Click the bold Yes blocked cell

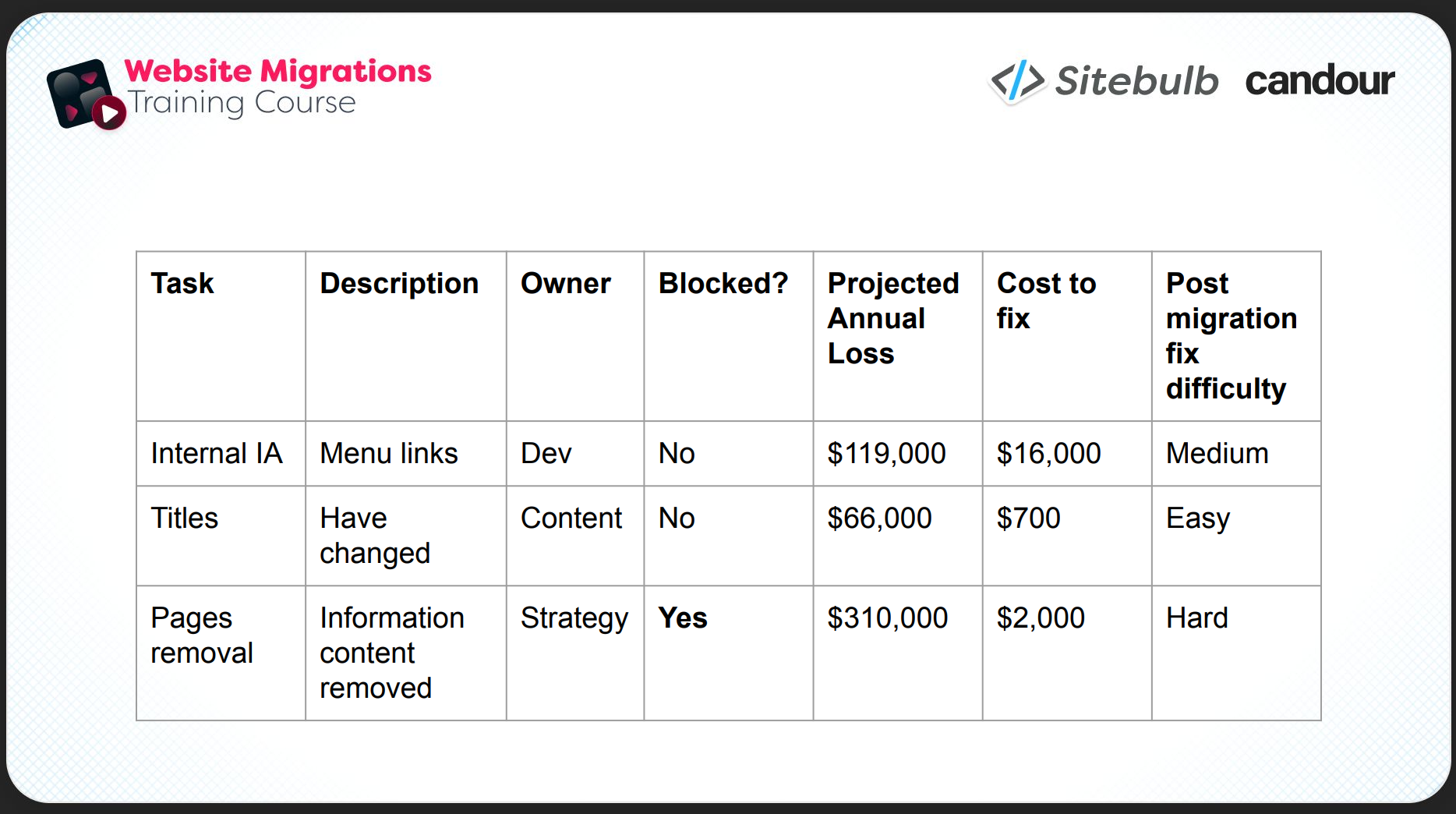683,618
